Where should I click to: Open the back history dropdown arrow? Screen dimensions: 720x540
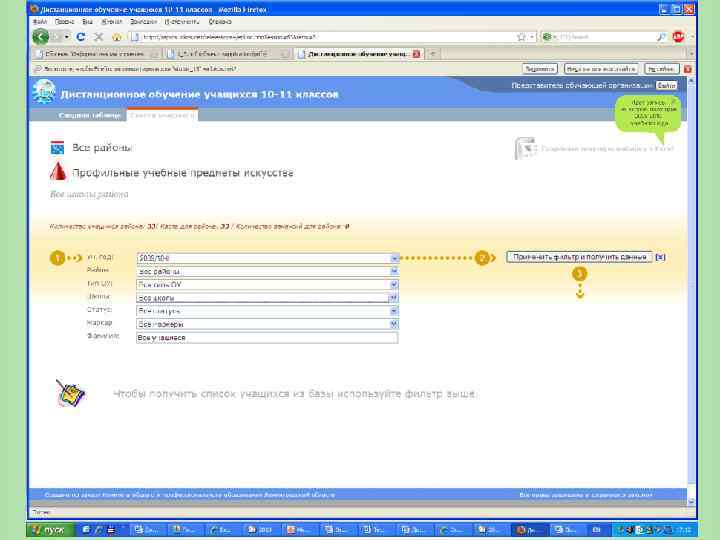(x=67, y=37)
